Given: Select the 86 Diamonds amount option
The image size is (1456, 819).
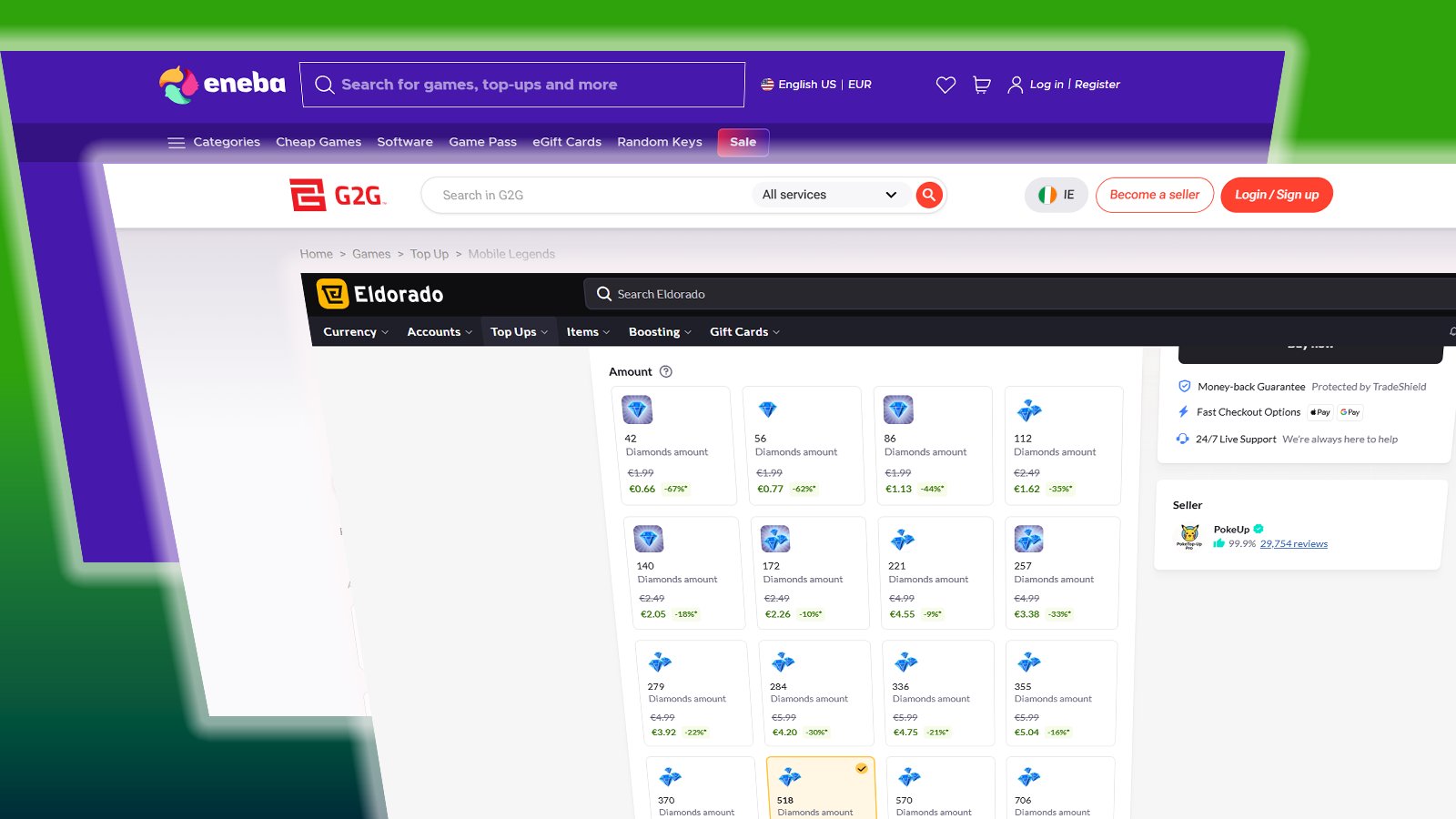Looking at the screenshot, I should point(934,446).
